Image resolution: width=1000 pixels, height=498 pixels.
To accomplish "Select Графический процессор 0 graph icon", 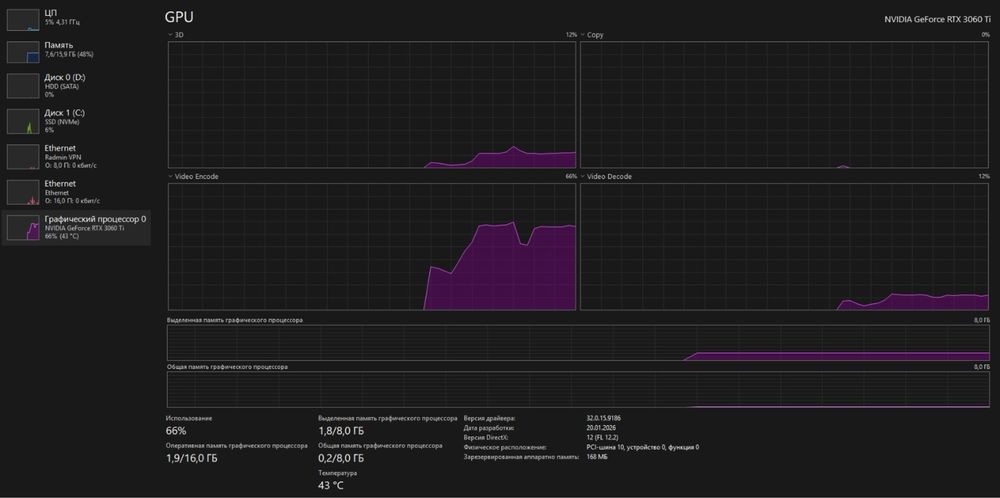I will [x=23, y=228].
